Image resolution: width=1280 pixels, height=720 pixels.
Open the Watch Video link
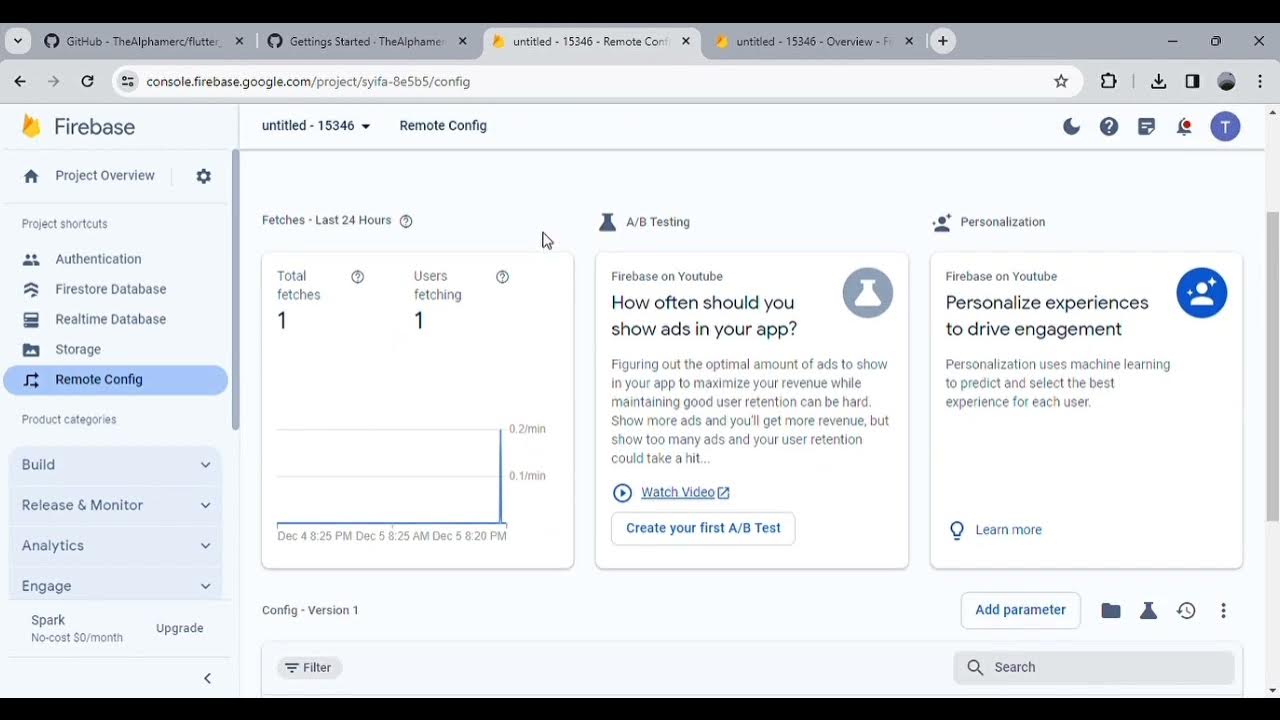pos(677,492)
